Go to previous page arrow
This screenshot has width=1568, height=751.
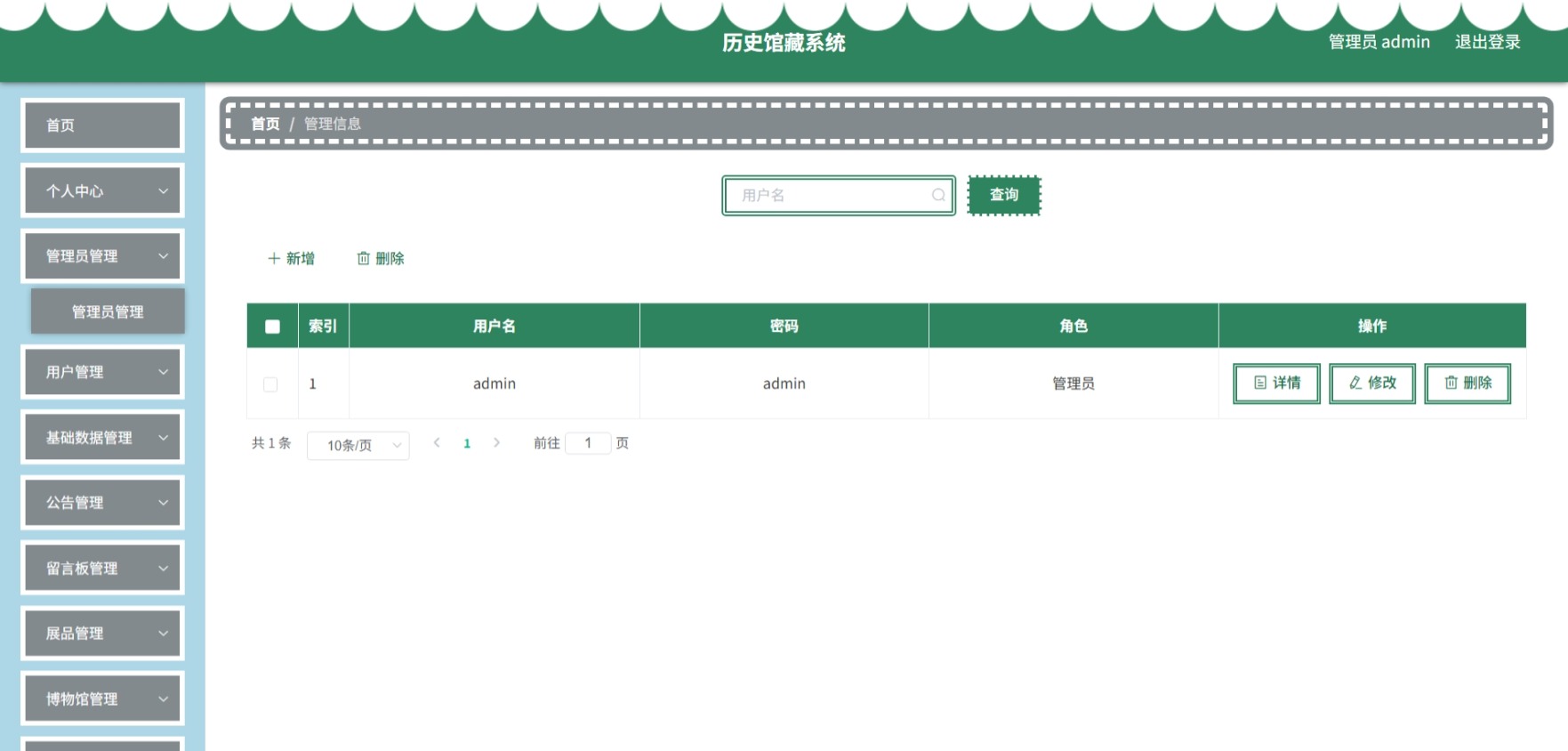(437, 442)
